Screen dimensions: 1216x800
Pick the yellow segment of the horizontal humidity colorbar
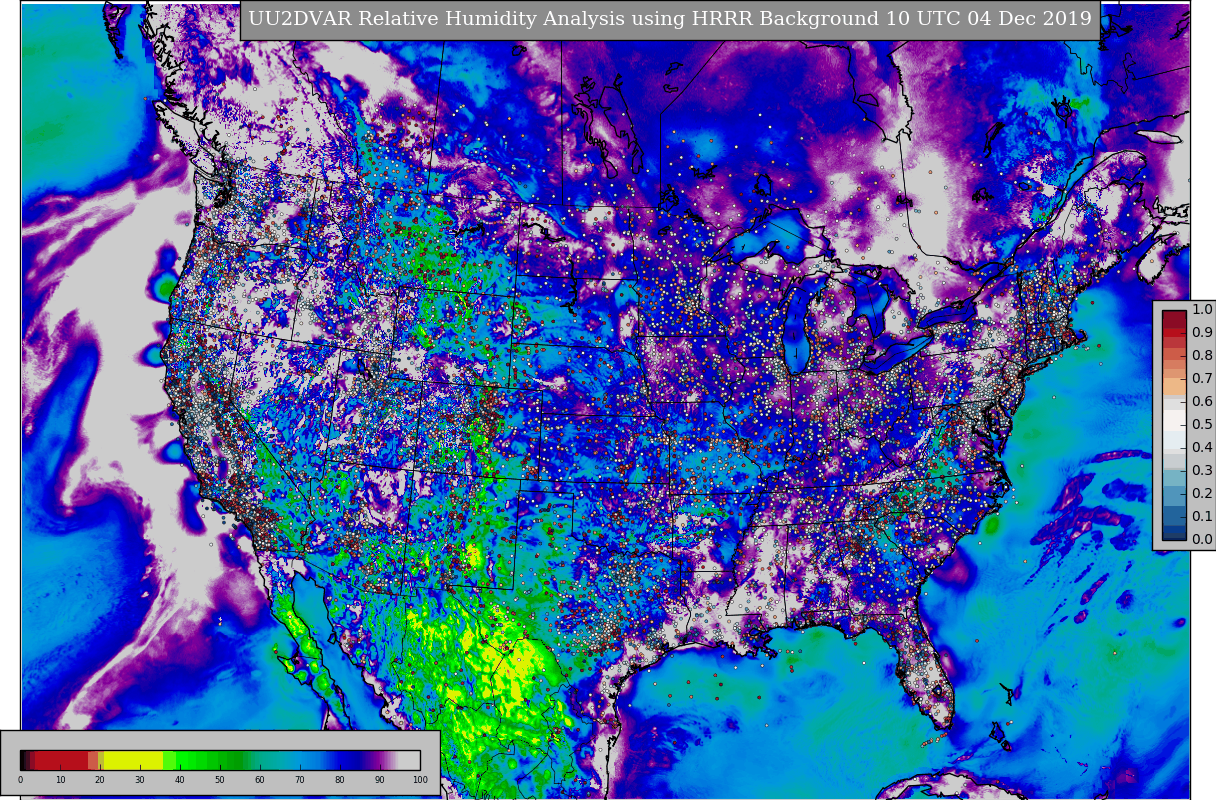coord(133,760)
